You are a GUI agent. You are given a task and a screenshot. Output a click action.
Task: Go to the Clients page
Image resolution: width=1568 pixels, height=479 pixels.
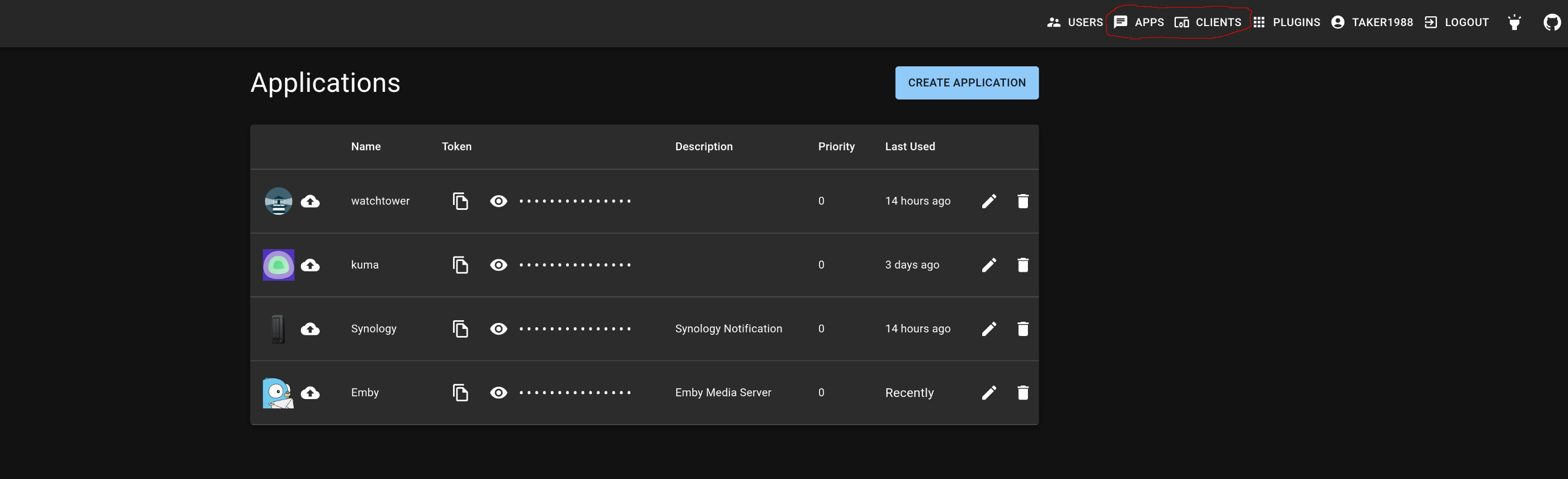coord(1207,22)
